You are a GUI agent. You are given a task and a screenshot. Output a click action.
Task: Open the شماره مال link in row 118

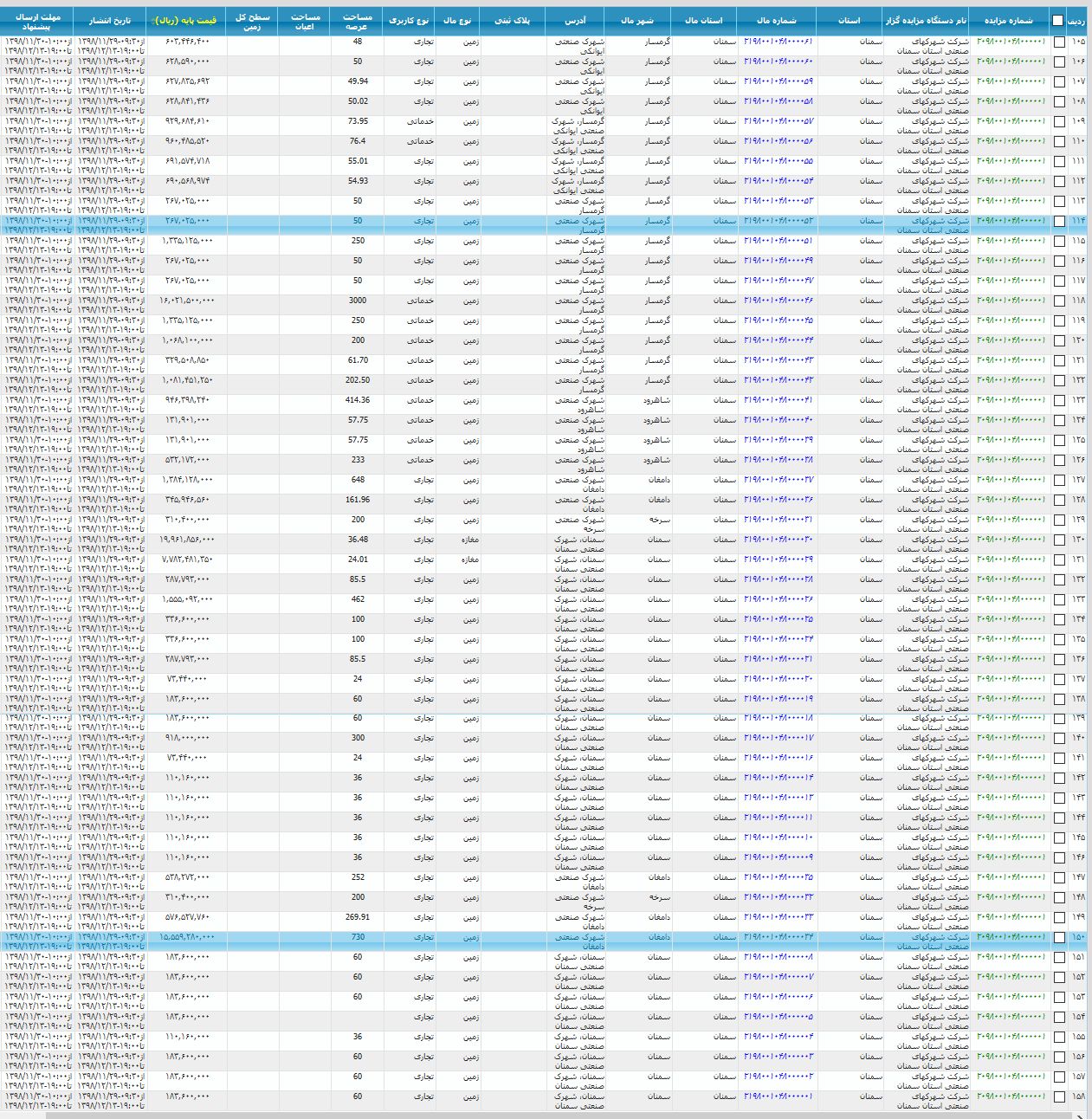coord(778,301)
